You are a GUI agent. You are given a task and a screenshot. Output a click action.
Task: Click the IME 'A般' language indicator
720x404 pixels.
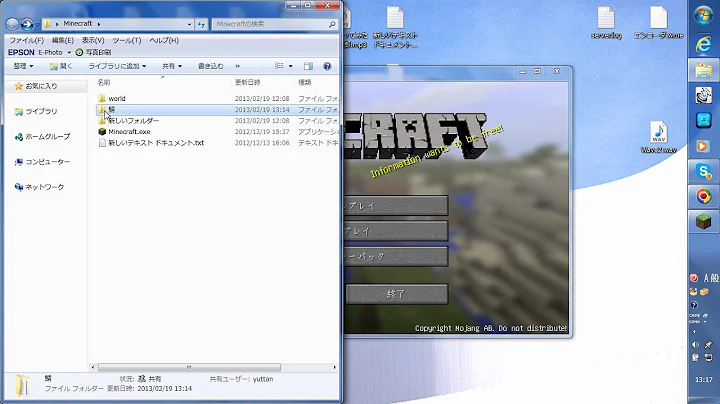(711, 278)
